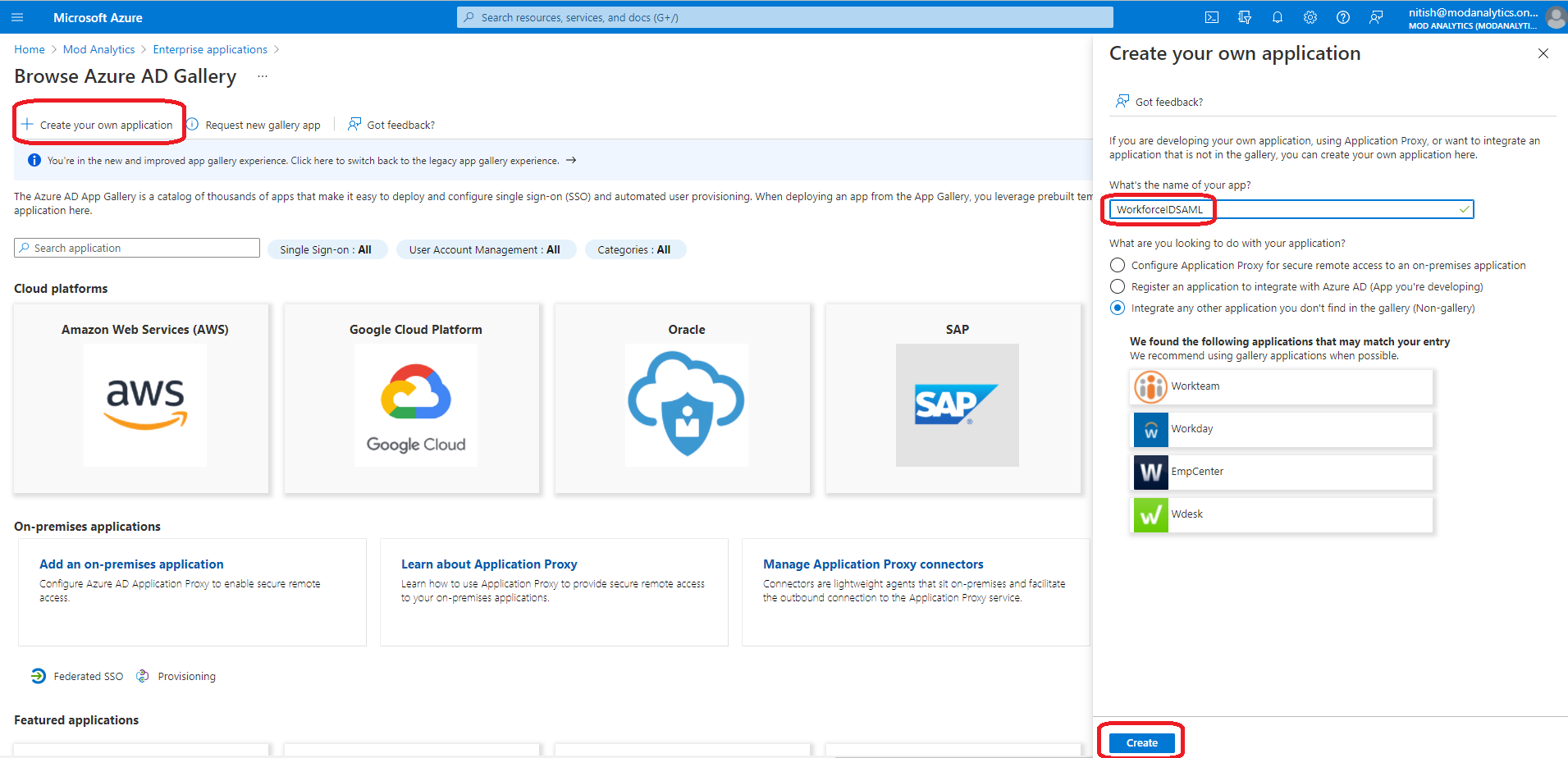Click Got feedback? in the right panel

[1159, 102]
